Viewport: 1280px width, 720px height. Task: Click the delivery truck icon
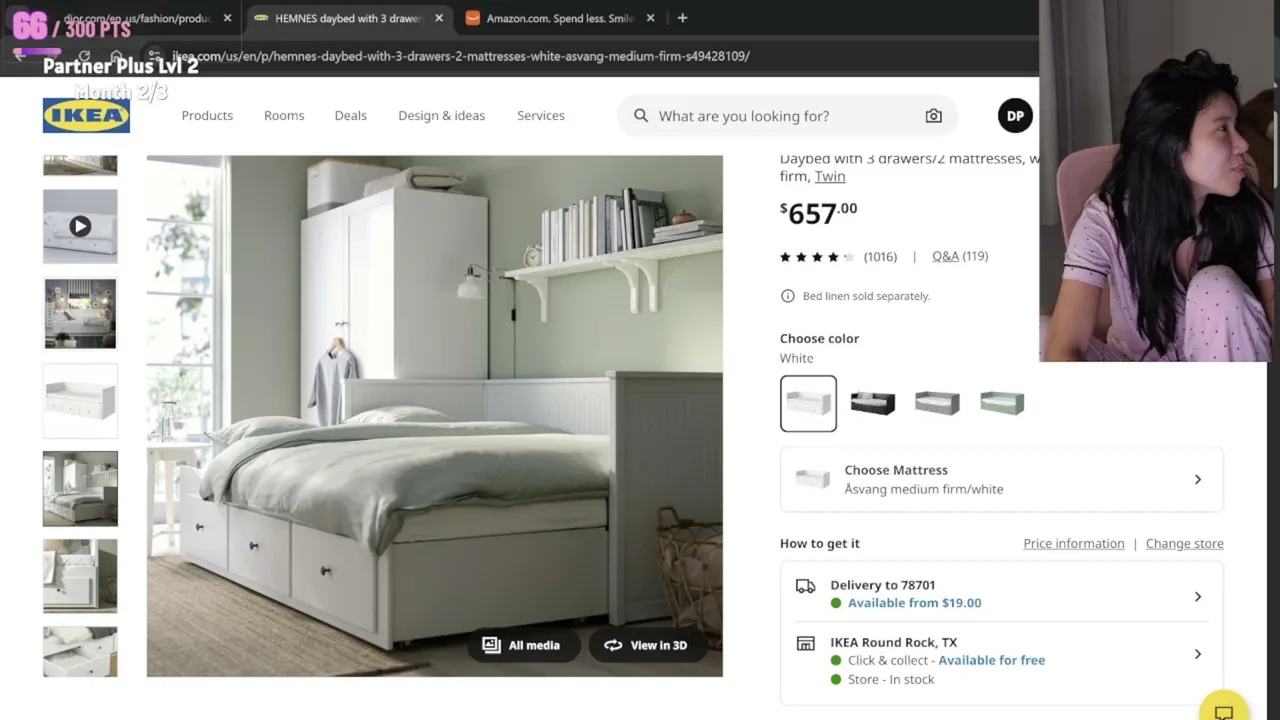click(x=805, y=586)
